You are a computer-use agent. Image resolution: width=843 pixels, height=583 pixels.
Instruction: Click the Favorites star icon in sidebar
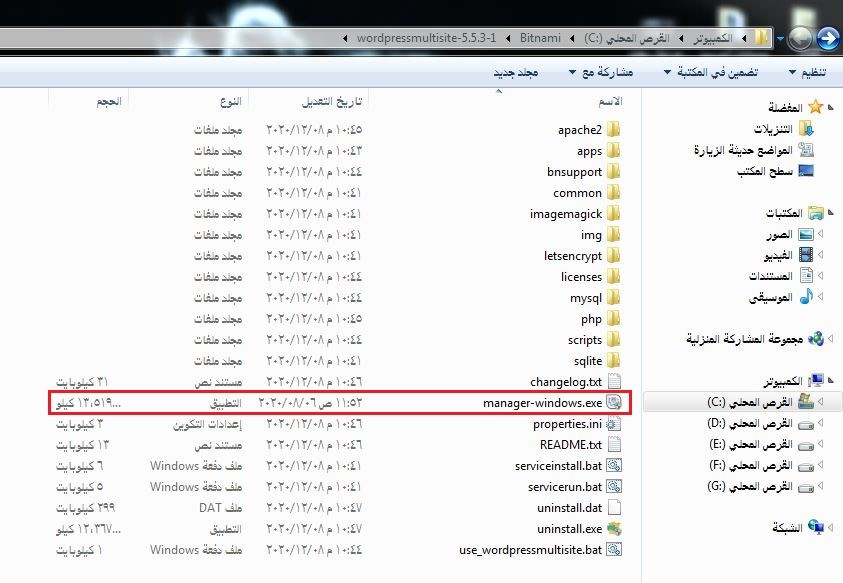pos(815,107)
